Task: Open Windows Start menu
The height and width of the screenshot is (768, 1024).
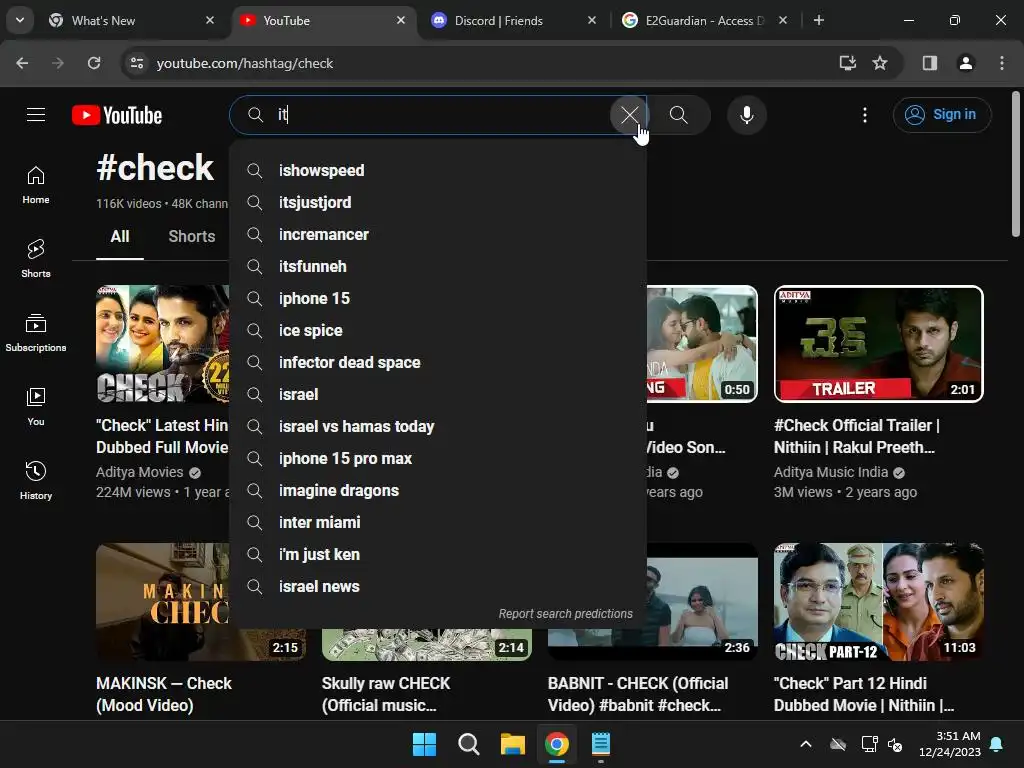Action: 424,744
